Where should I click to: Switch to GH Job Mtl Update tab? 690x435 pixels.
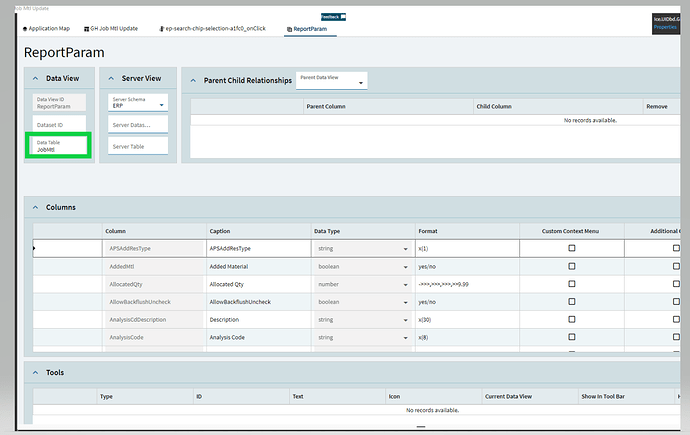[x=111, y=29]
